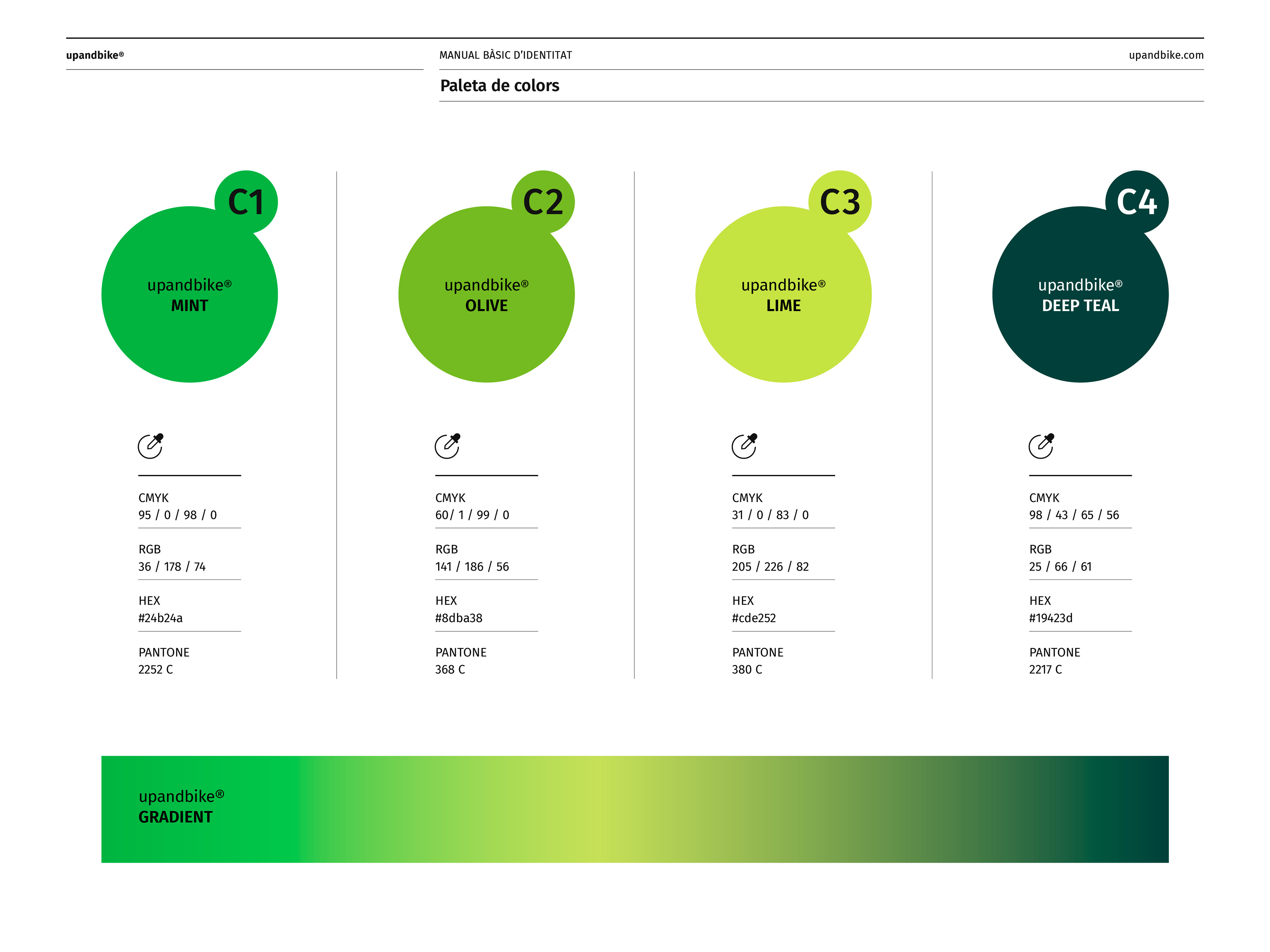Viewport: 1270px width, 952px height.
Task: Select the C4 badge circle
Action: [1137, 202]
